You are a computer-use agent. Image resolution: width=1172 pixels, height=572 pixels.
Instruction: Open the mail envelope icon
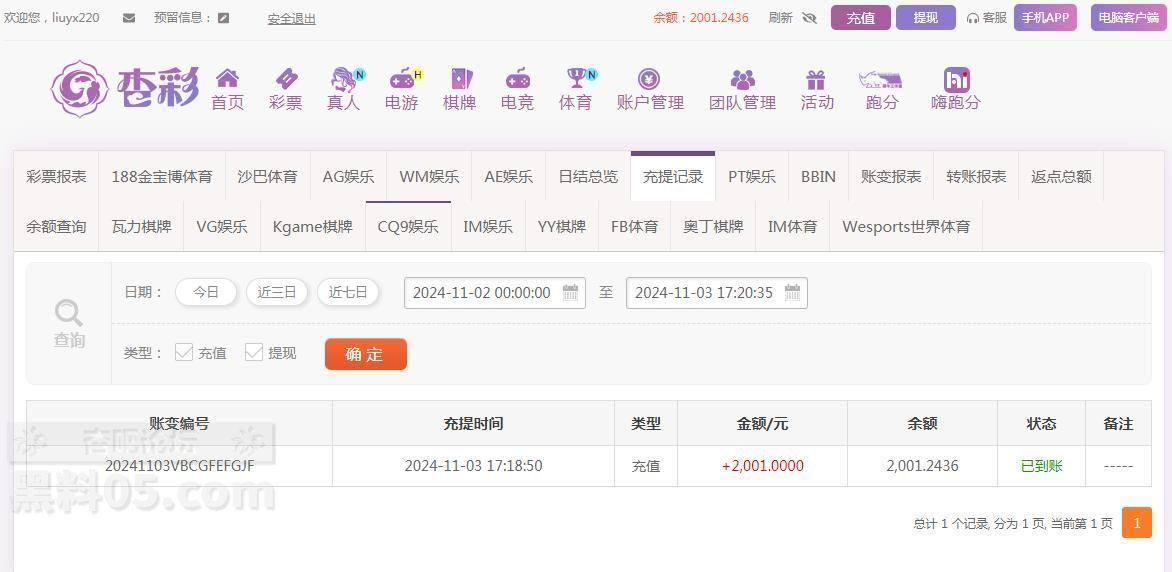129,18
